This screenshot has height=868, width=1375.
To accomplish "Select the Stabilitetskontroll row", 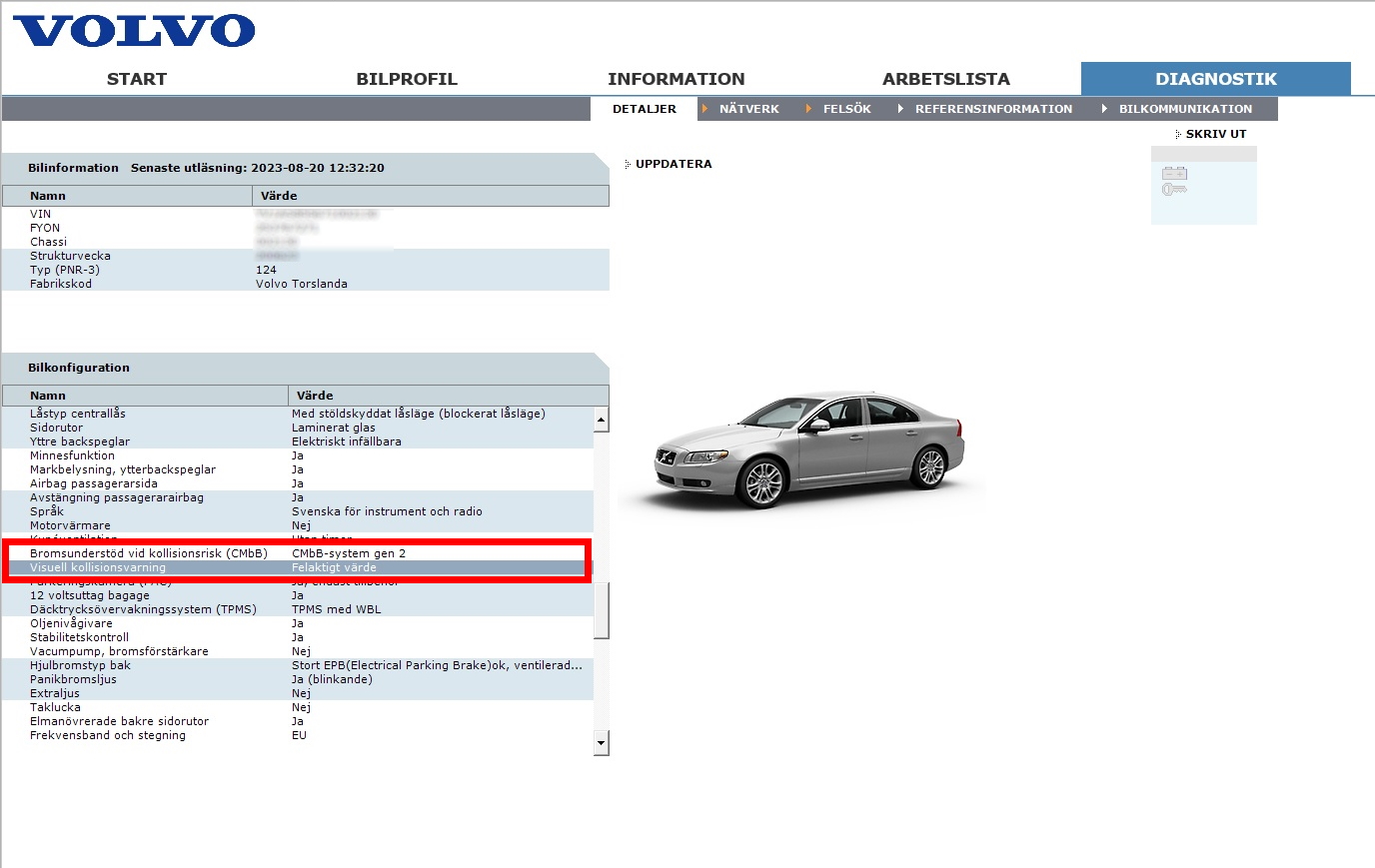I will pos(298,637).
